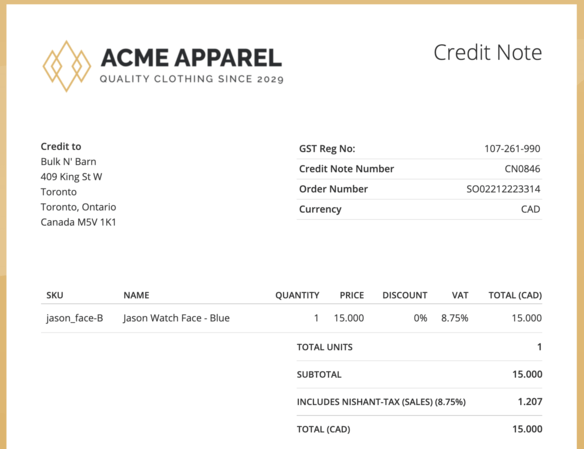Click the 'Quality Clothing Since 2029' tagline
The height and width of the screenshot is (449, 584).
pyautogui.click(x=192, y=79)
